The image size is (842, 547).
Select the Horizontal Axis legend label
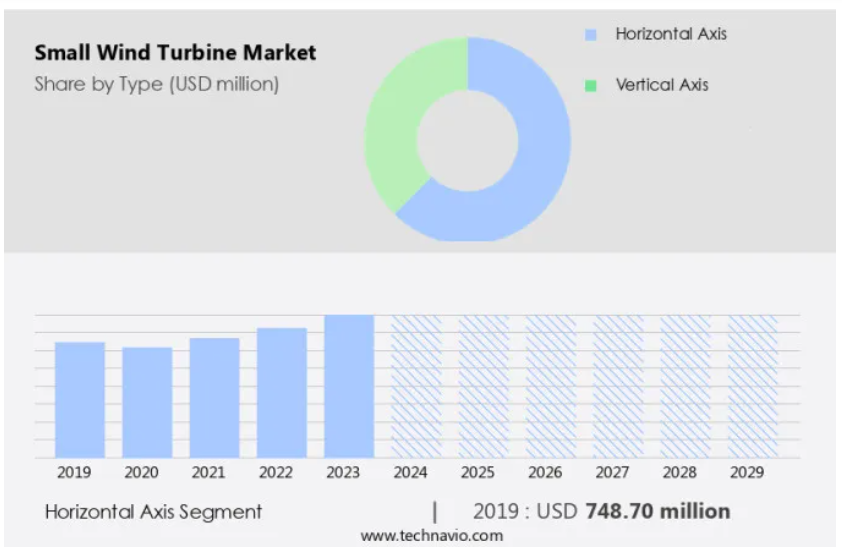[671, 34]
